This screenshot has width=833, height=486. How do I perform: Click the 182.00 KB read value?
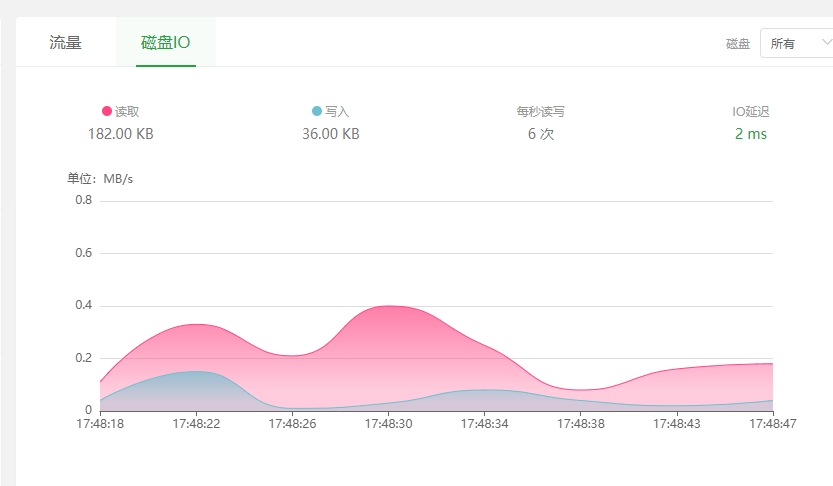pos(121,134)
